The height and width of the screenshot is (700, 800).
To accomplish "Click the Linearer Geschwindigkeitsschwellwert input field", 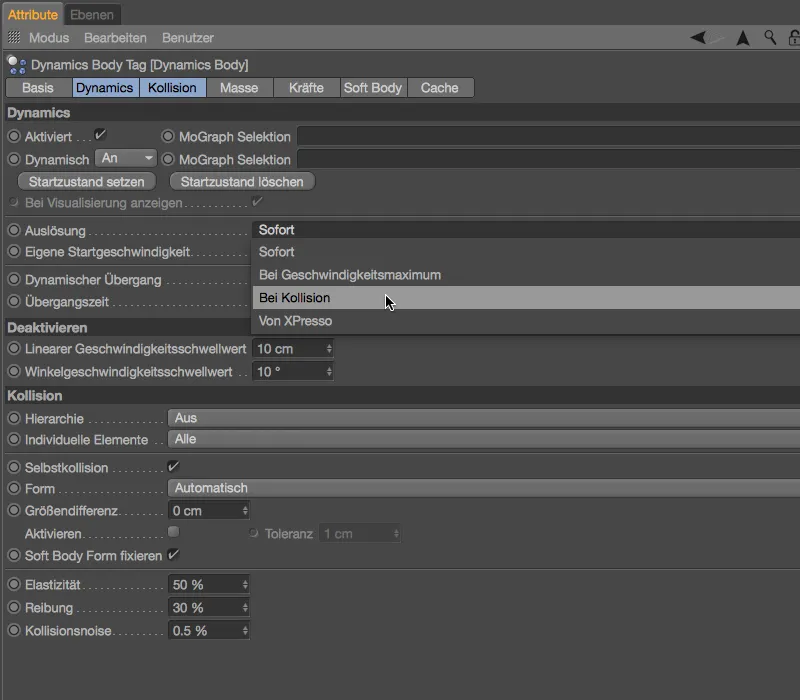I will tap(288, 349).
